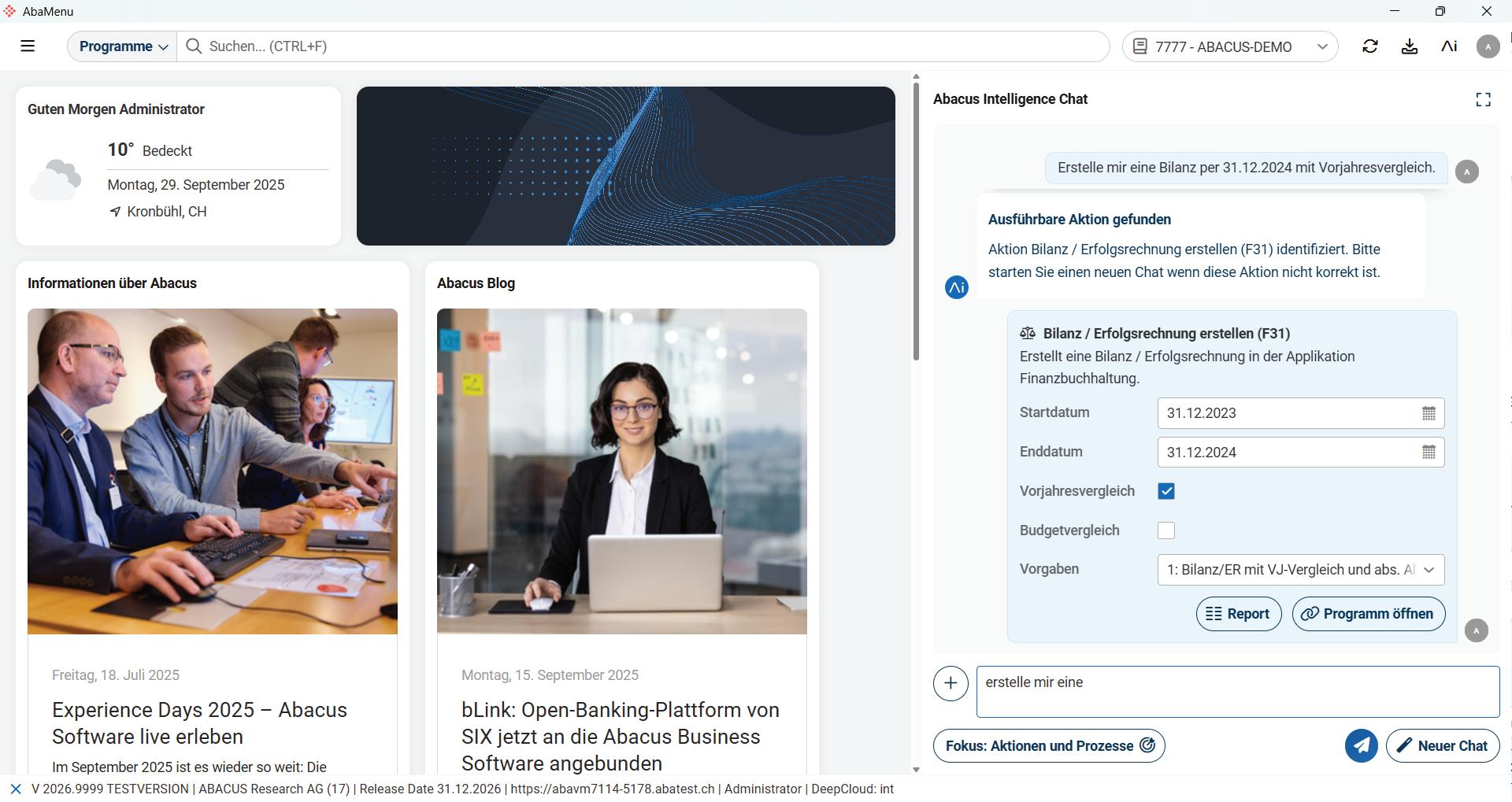Screen dimensions: 1512x802
Task: Click the dashboard vertical scrollbar
Action: [916, 222]
